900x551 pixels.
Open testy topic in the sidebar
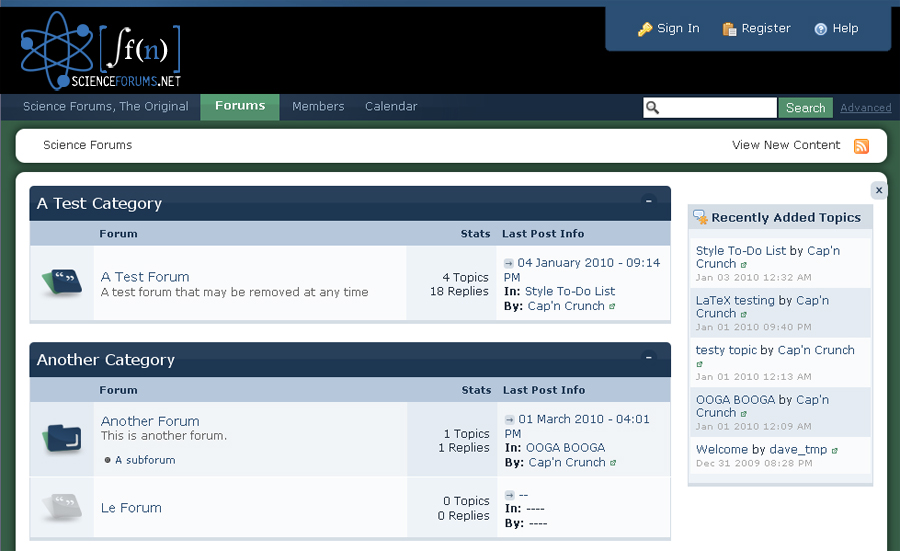click(x=726, y=350)
